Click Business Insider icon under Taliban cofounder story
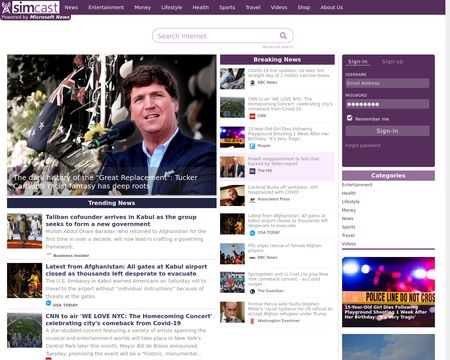Screen dimensions: 450x360 coord(49,255)
